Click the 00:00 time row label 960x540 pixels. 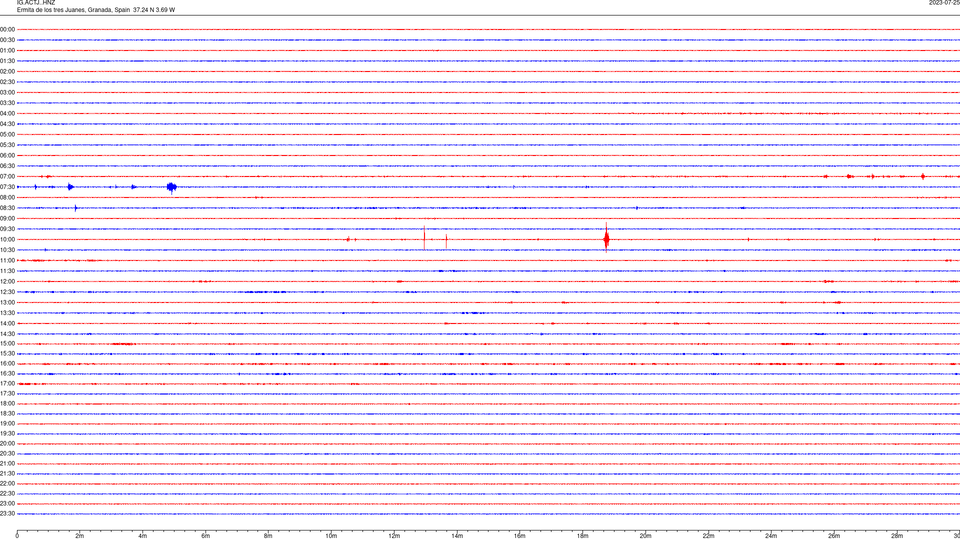click(7, 29)
